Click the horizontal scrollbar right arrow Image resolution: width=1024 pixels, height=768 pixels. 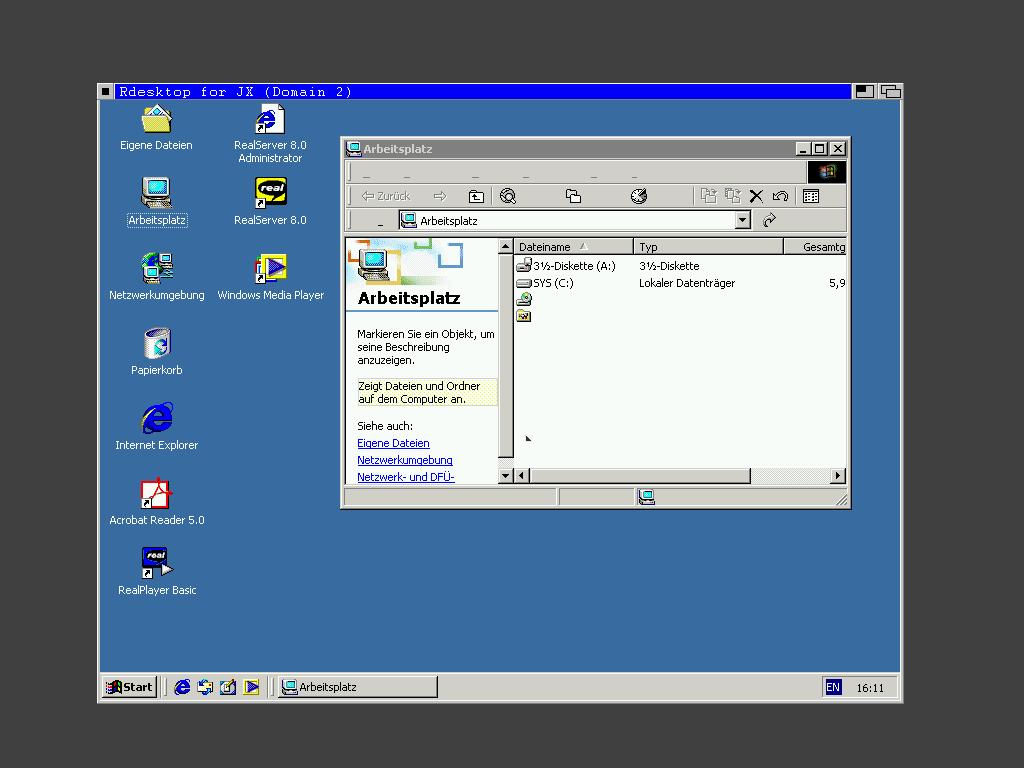coord(837,476)
